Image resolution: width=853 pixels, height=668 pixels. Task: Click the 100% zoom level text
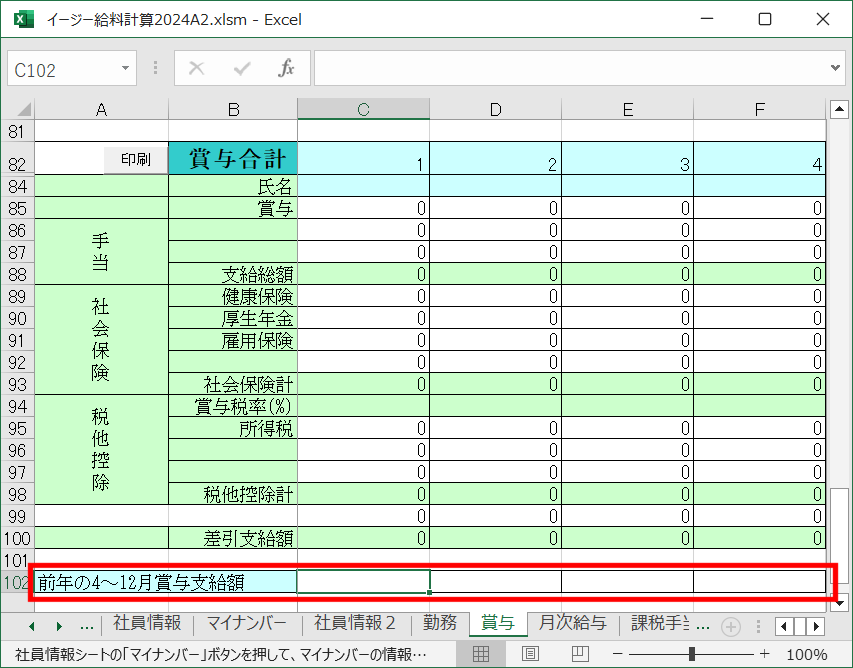pos(806,654)
